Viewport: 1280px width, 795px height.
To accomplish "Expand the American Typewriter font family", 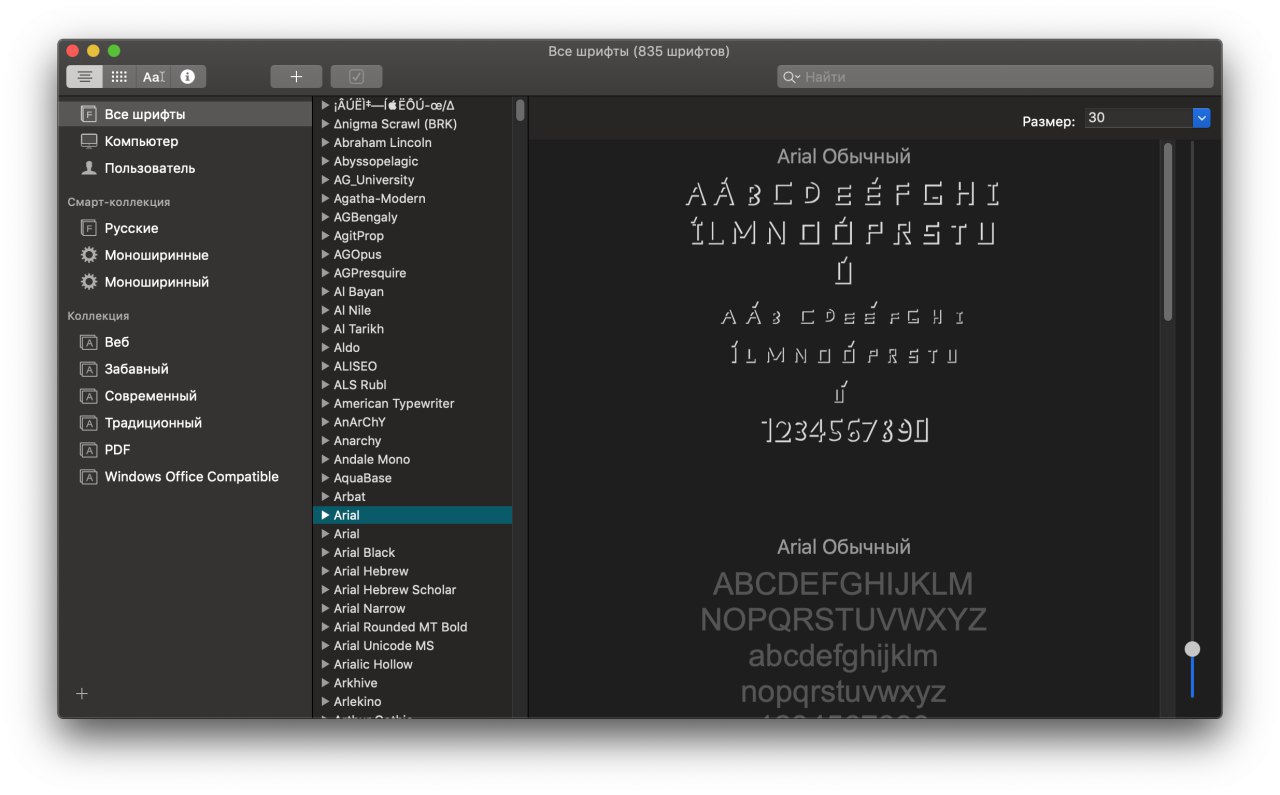I will pos(325,404).
